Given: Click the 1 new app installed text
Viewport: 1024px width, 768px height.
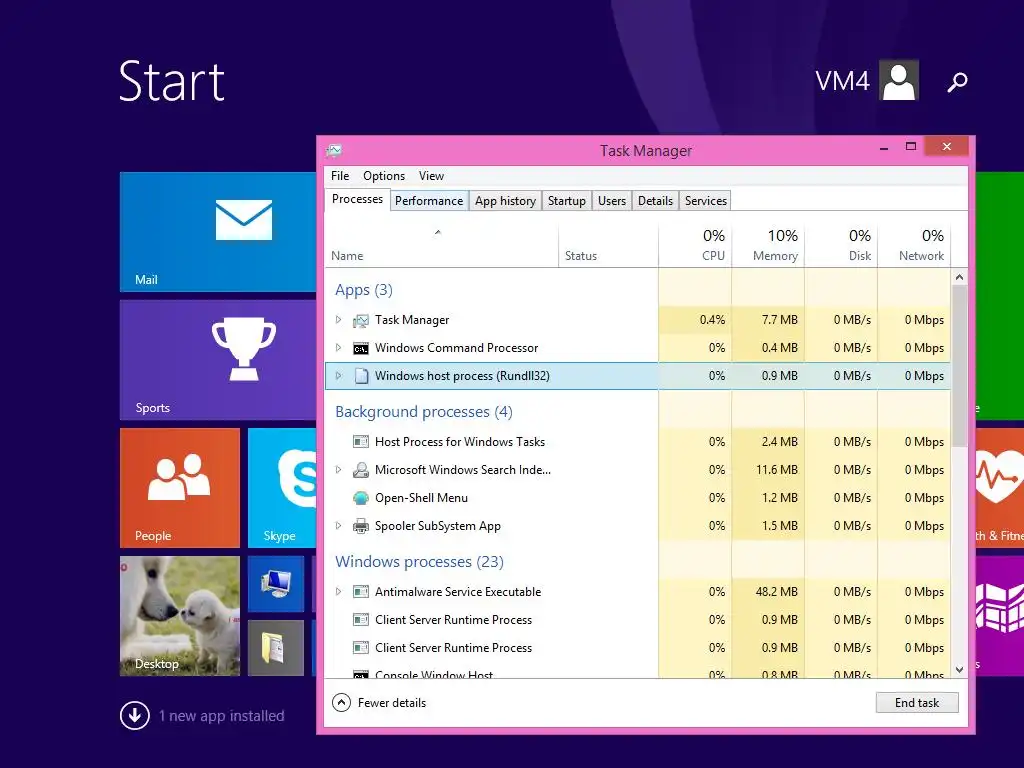Looking at the screenshot, I should [222, 716].
